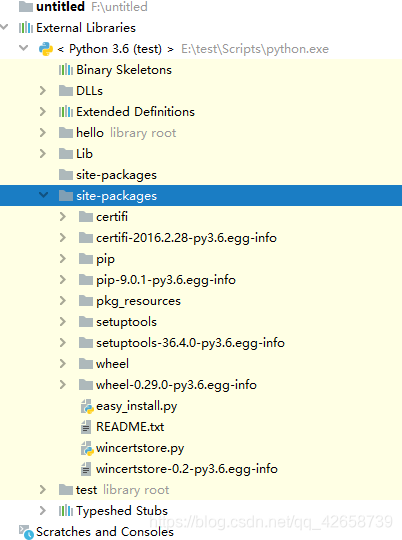Screen dimensions: 402x540
Task: Click the Python 3.6 interpreter icon
Action: [46, 49]
